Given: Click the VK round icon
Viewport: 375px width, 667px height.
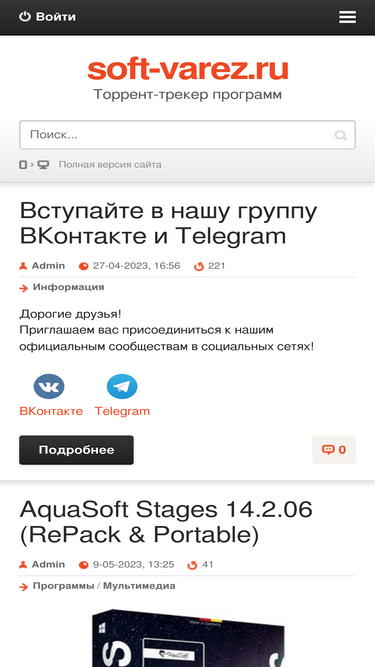Looking at the screenshot, I should point(49,387).
